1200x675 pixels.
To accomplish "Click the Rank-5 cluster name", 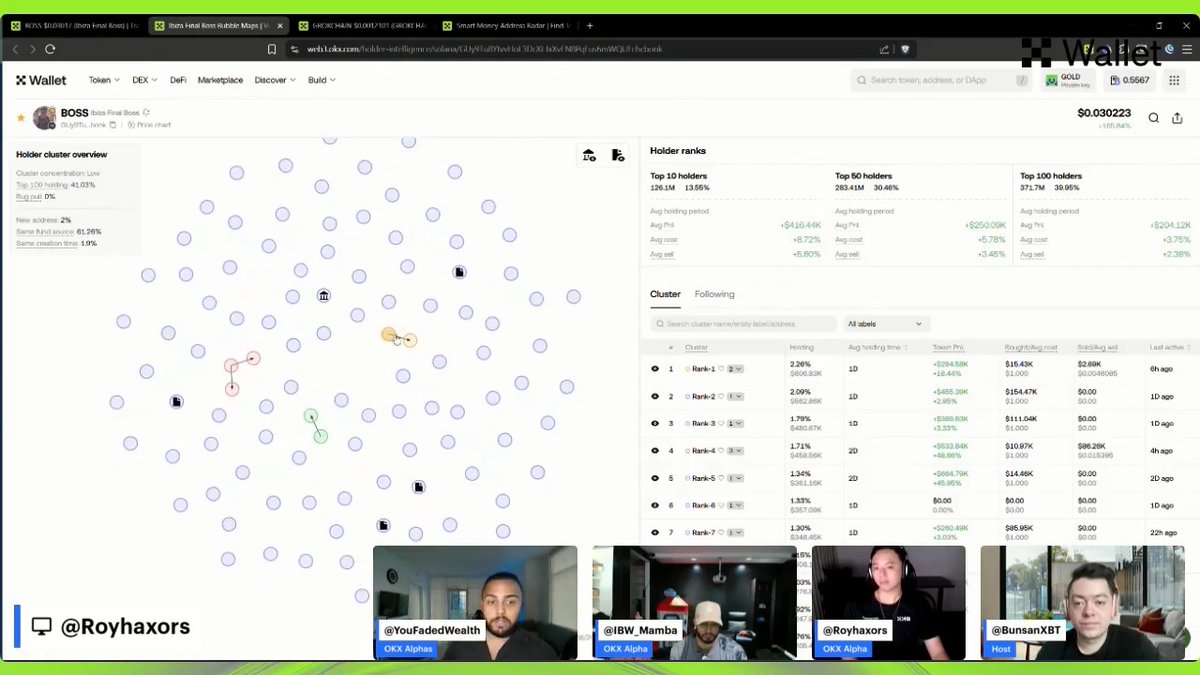I will click(703, 478).
